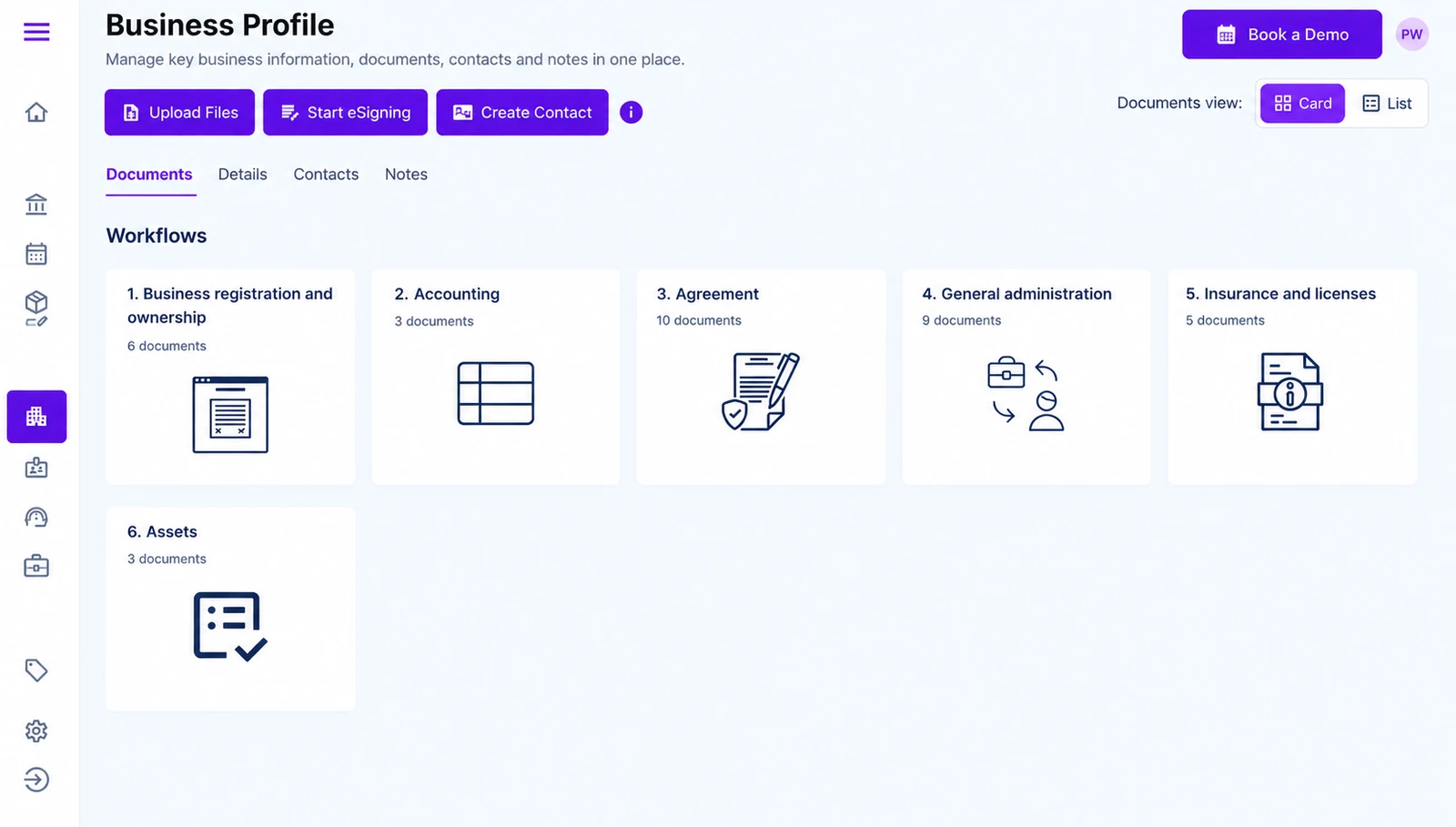Click '10 documents' under Agreement
1456x827 pixels.
699,320
